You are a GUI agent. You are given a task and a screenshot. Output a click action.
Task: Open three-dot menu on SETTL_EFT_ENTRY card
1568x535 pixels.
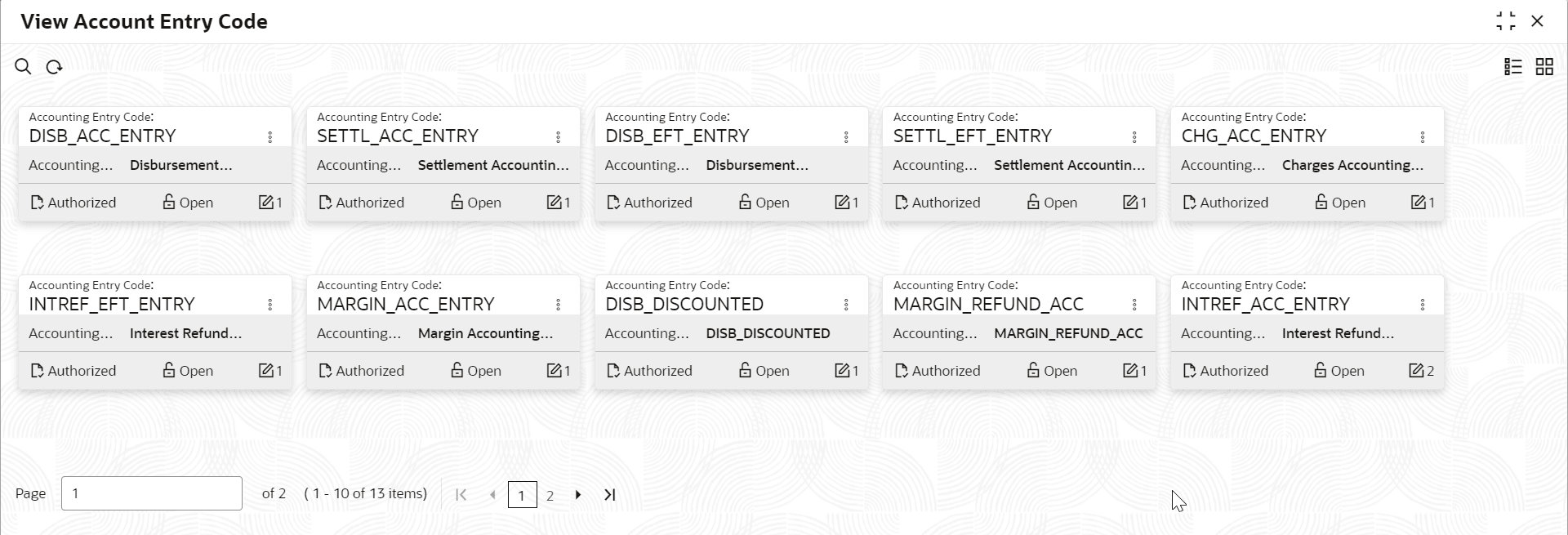pyautogui.click(x=1134, y=137)
